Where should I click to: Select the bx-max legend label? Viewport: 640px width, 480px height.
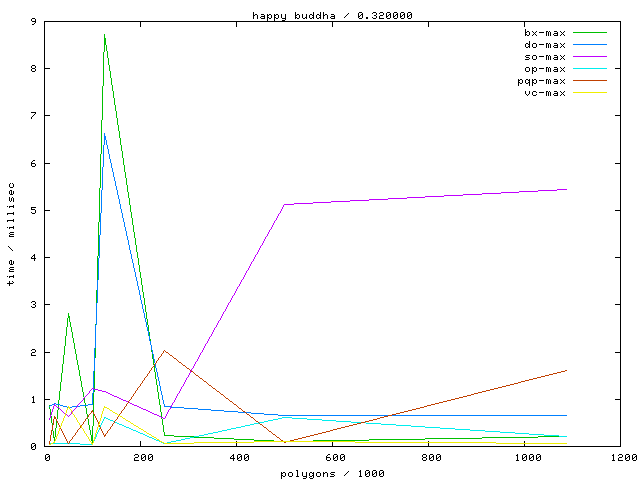pos(545,33)
